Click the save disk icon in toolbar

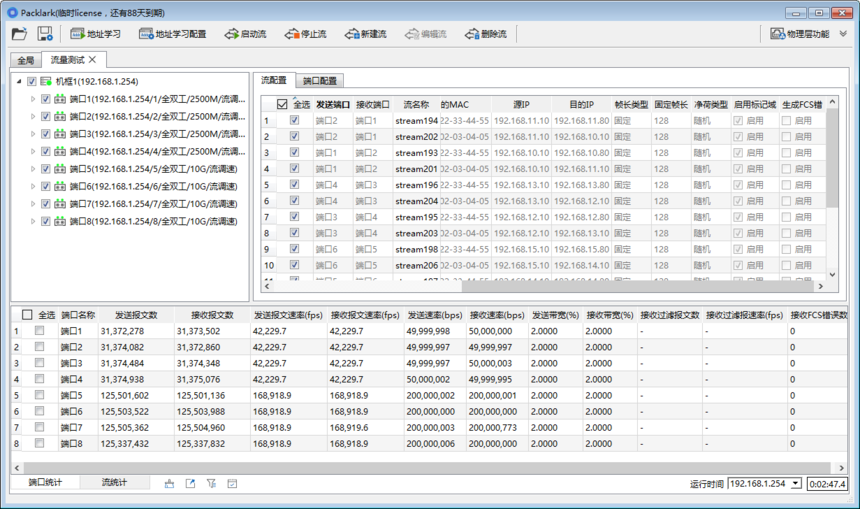tap(45, 34)
